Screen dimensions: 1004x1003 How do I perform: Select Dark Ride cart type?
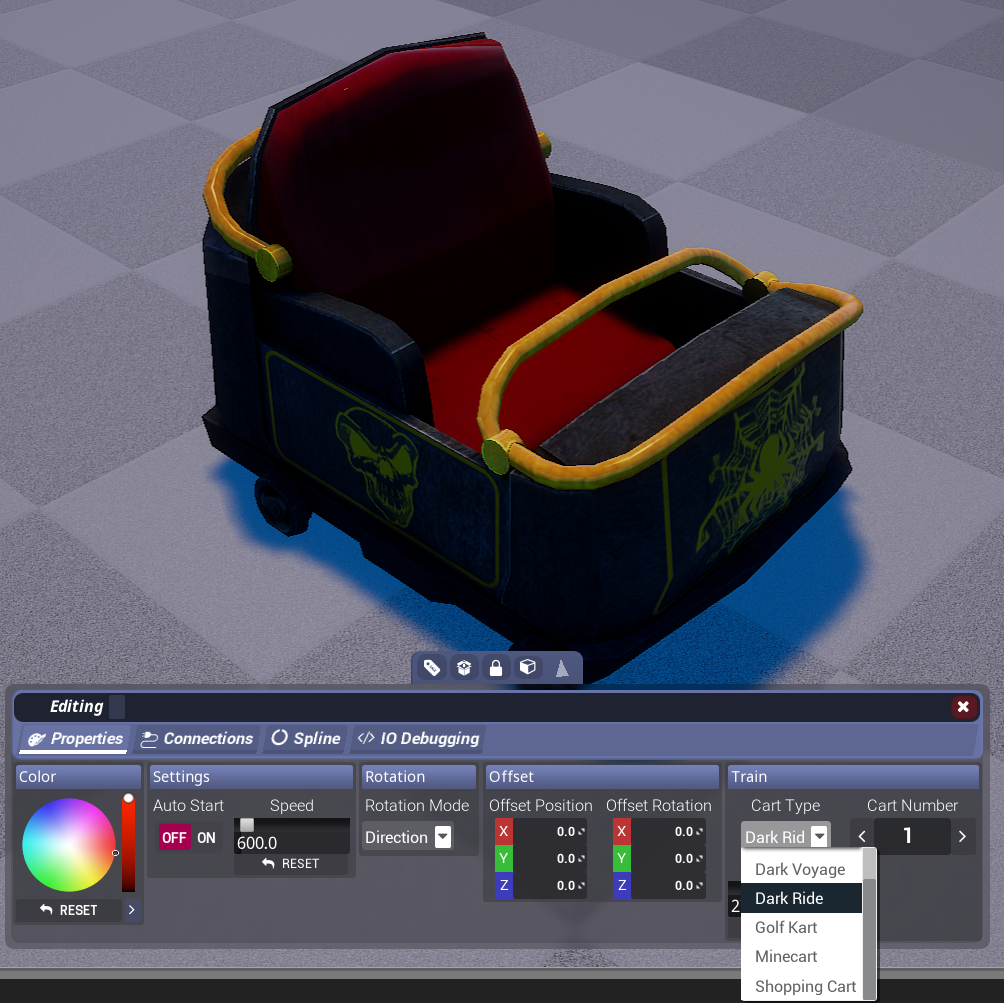800,898
